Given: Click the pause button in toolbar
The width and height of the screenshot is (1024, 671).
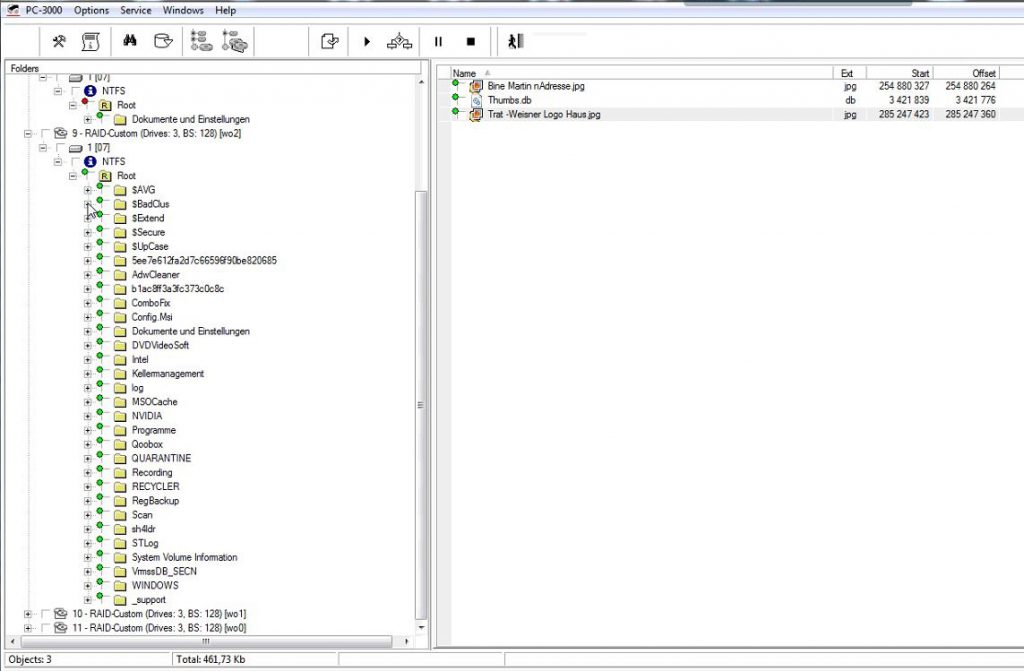Looking at the screenshot, I should click(438, 41).
